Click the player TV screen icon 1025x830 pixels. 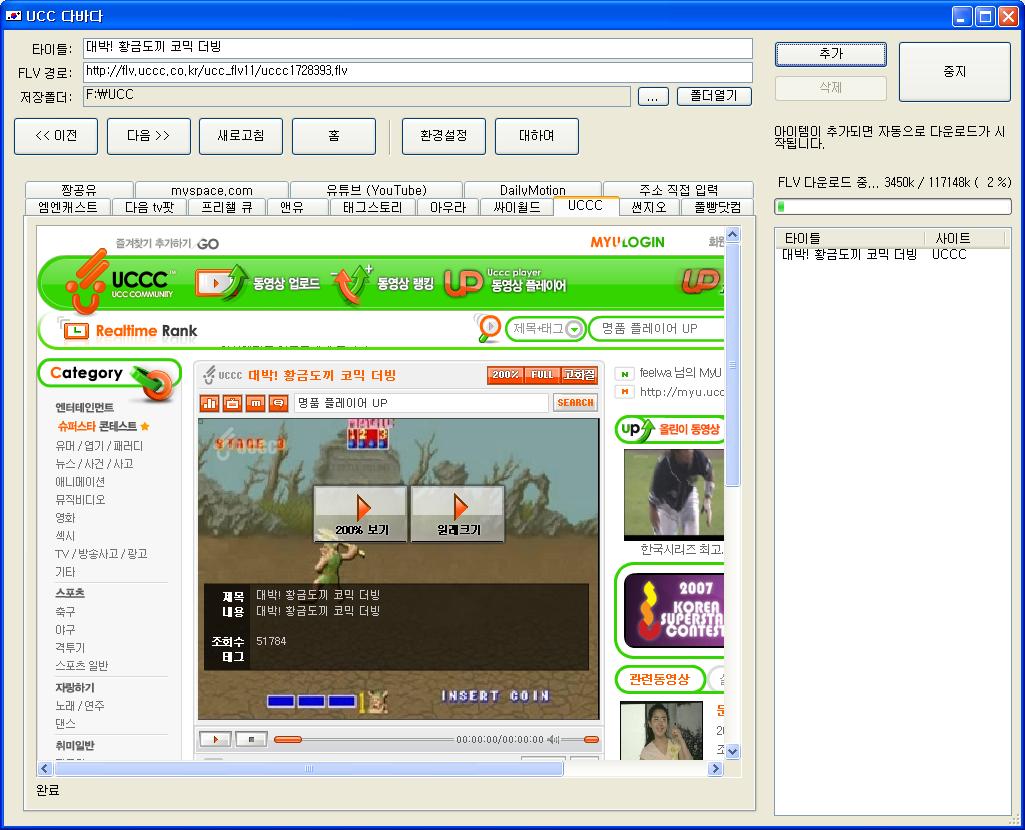[x=233, y=403]
